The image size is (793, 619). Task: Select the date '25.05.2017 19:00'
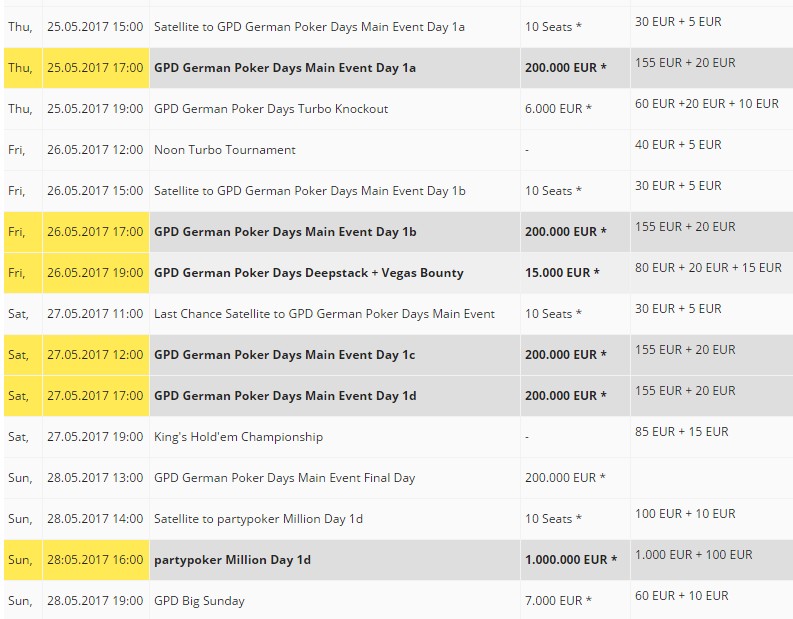coord(95,109)
